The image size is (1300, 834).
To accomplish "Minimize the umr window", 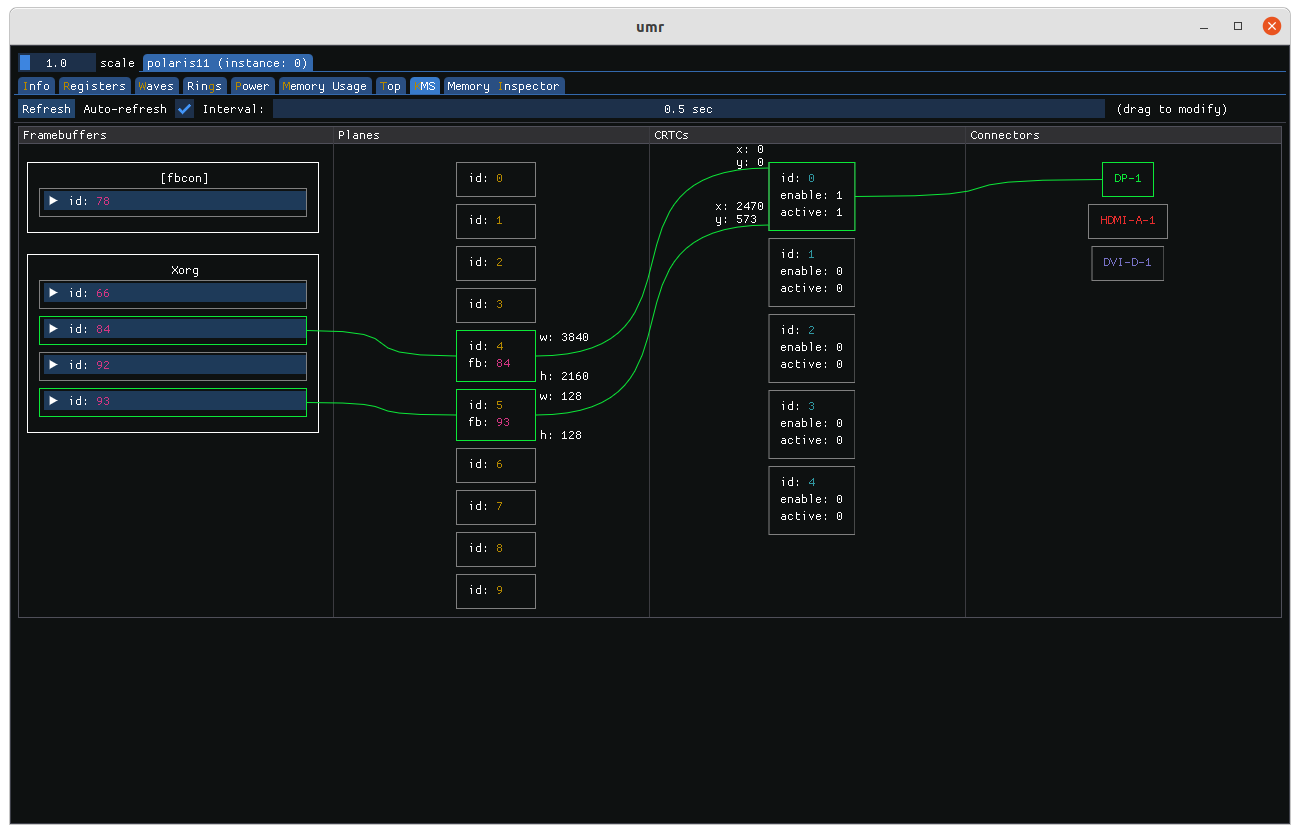I will coord(1206,26).
